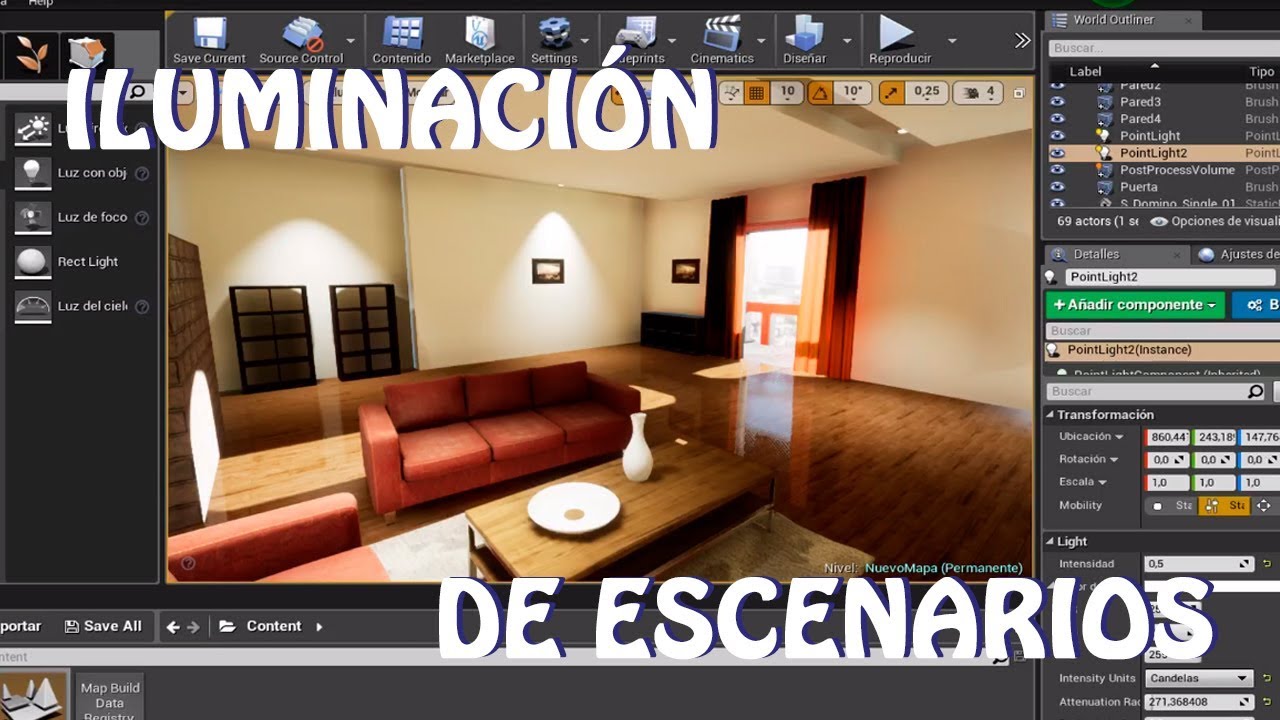Set Mobility to Stationary
The height and width of the screenshot is (720, 1280).
click(x=1224, y=506)
